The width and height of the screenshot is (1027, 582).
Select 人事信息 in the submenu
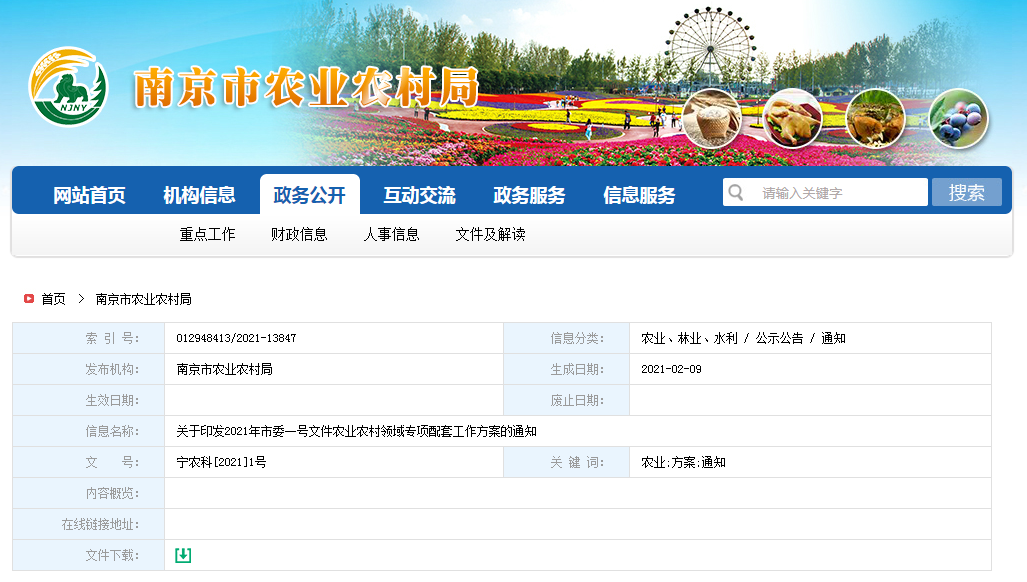pos(391,234)
